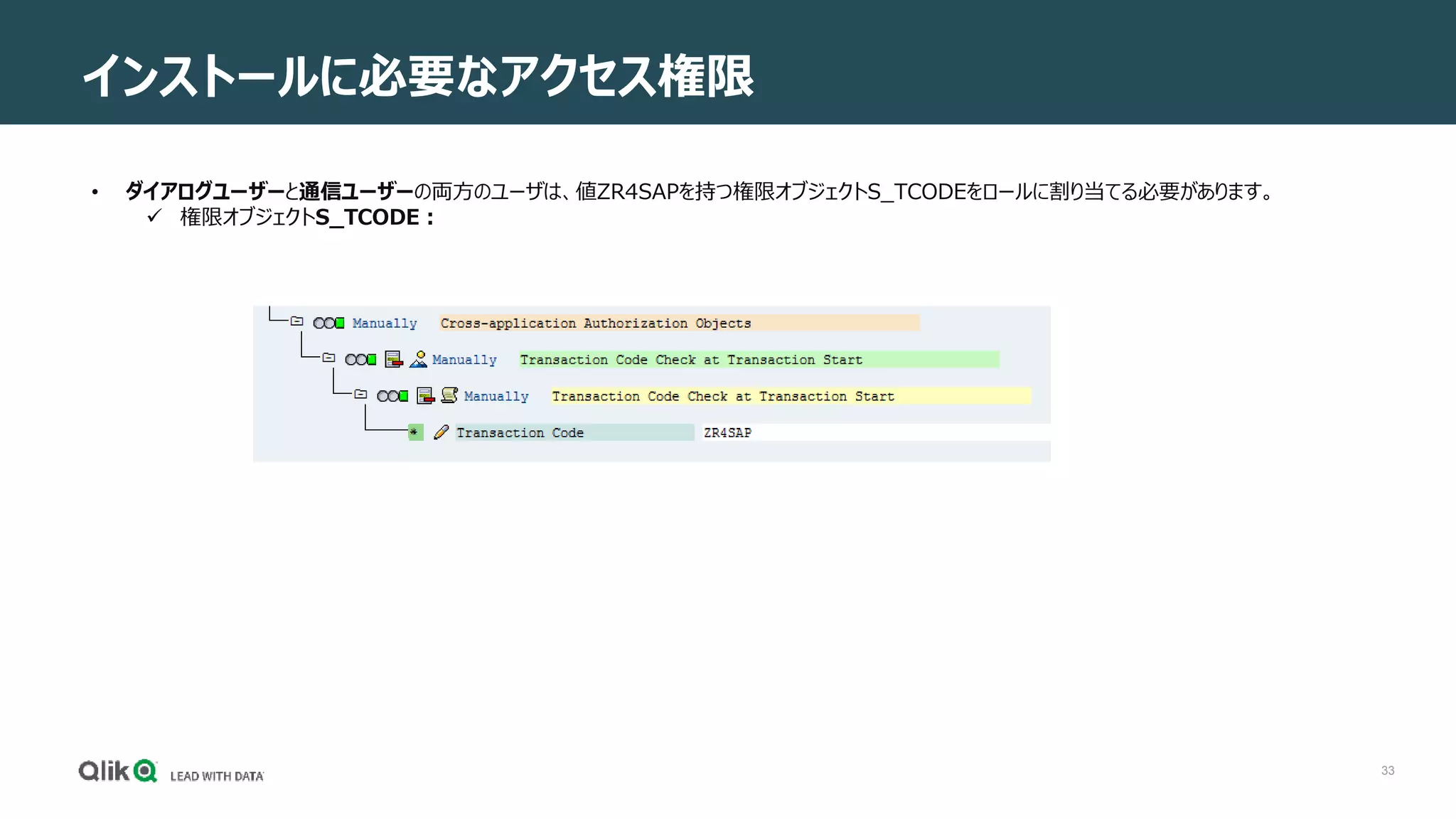
Task: Select Manually label on yellow-highlighted row
Action: pyautogui.click(x=496, y=396)
